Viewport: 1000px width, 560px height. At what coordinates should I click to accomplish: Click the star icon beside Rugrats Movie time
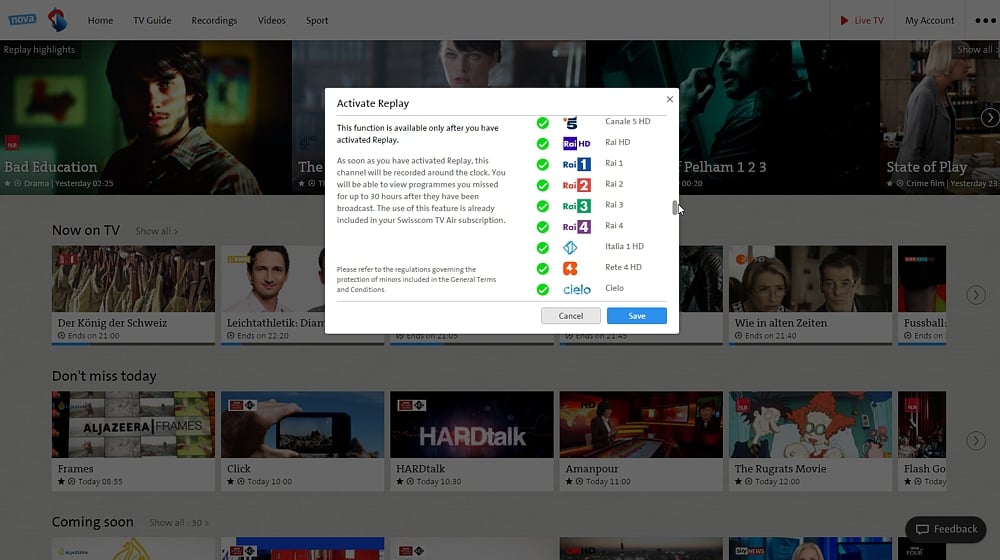coord(738,482)
